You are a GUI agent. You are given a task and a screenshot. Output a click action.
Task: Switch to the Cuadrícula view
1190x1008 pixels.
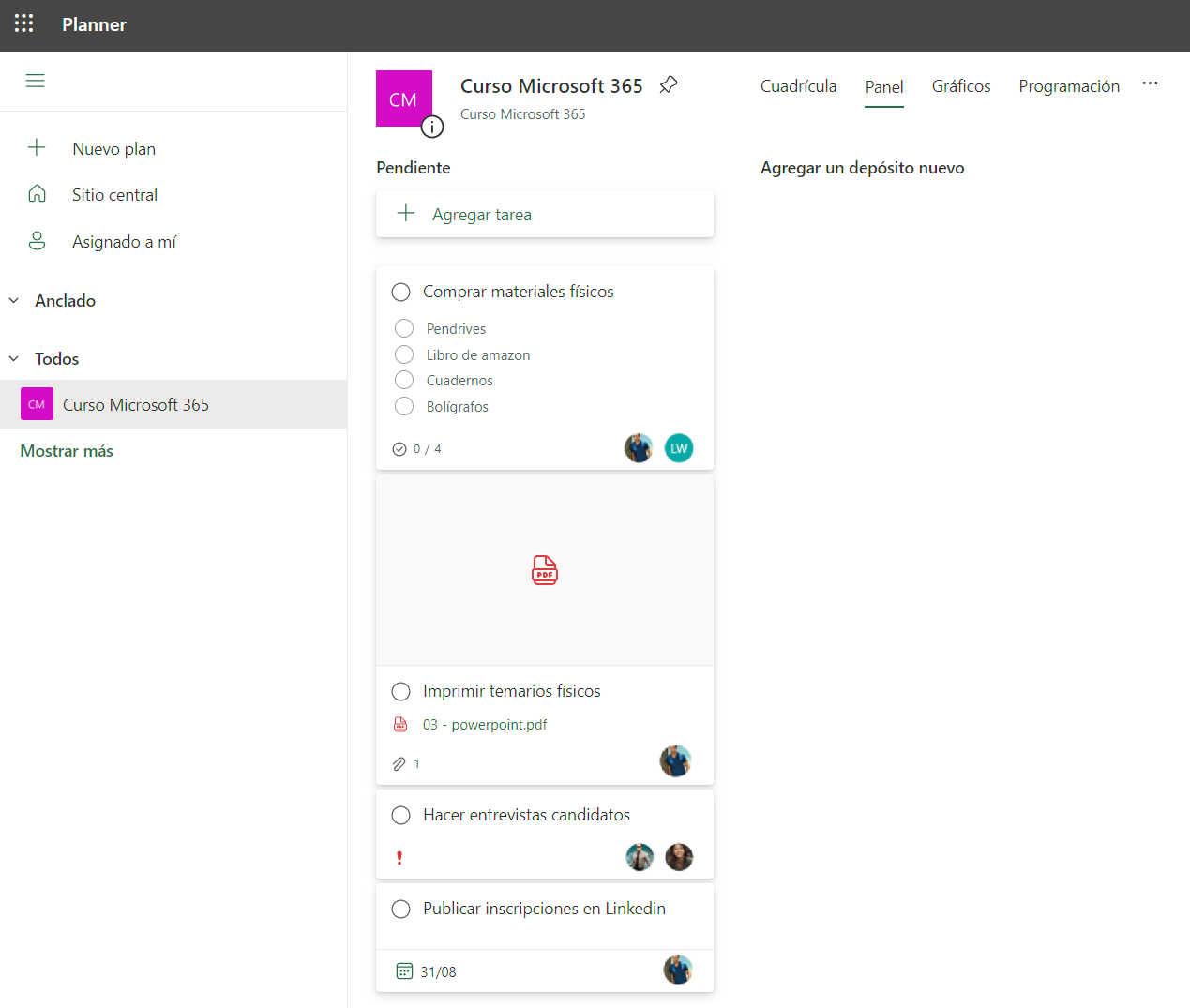point(798,86)
